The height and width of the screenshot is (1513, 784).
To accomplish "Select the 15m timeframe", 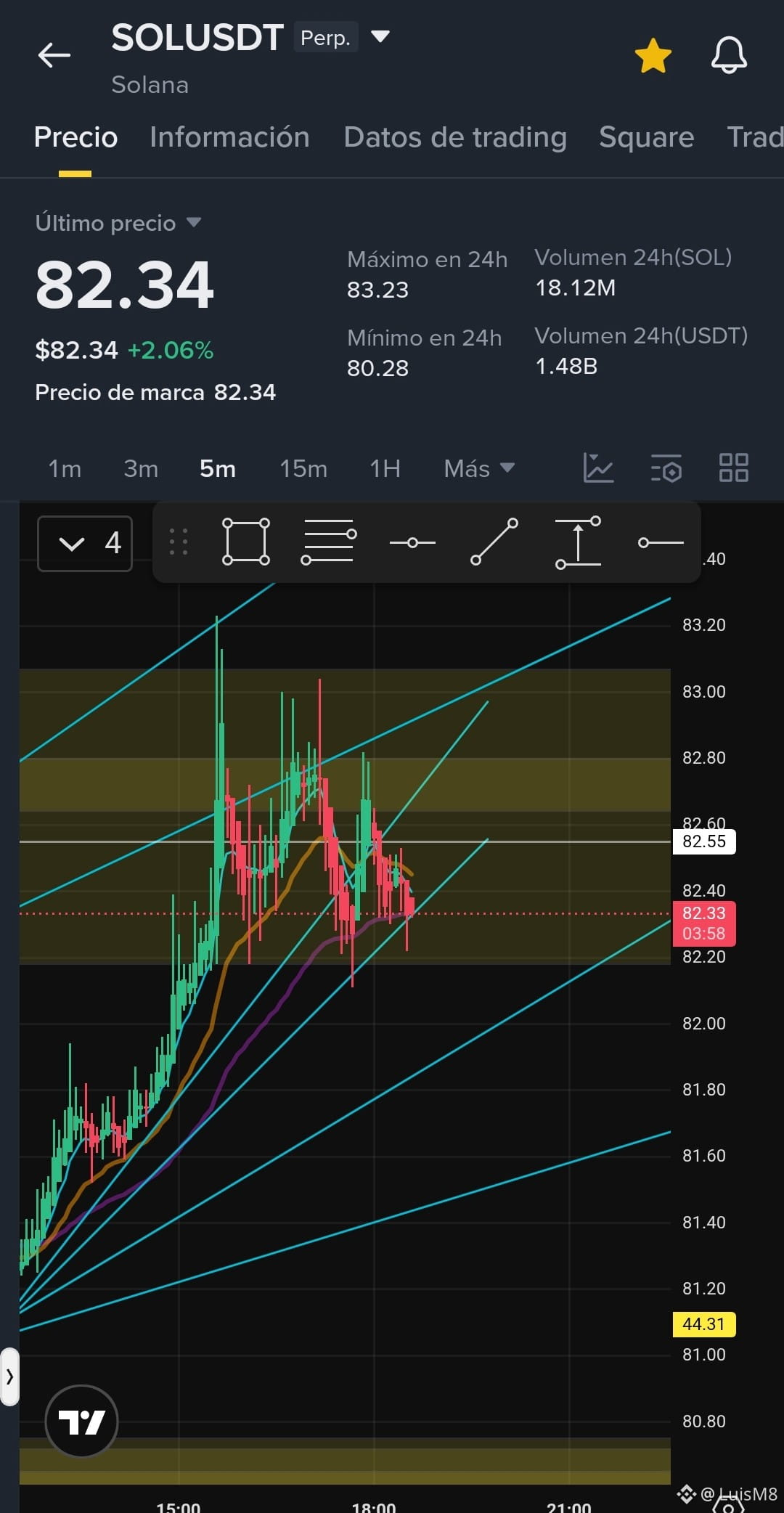I will point(303,469).
